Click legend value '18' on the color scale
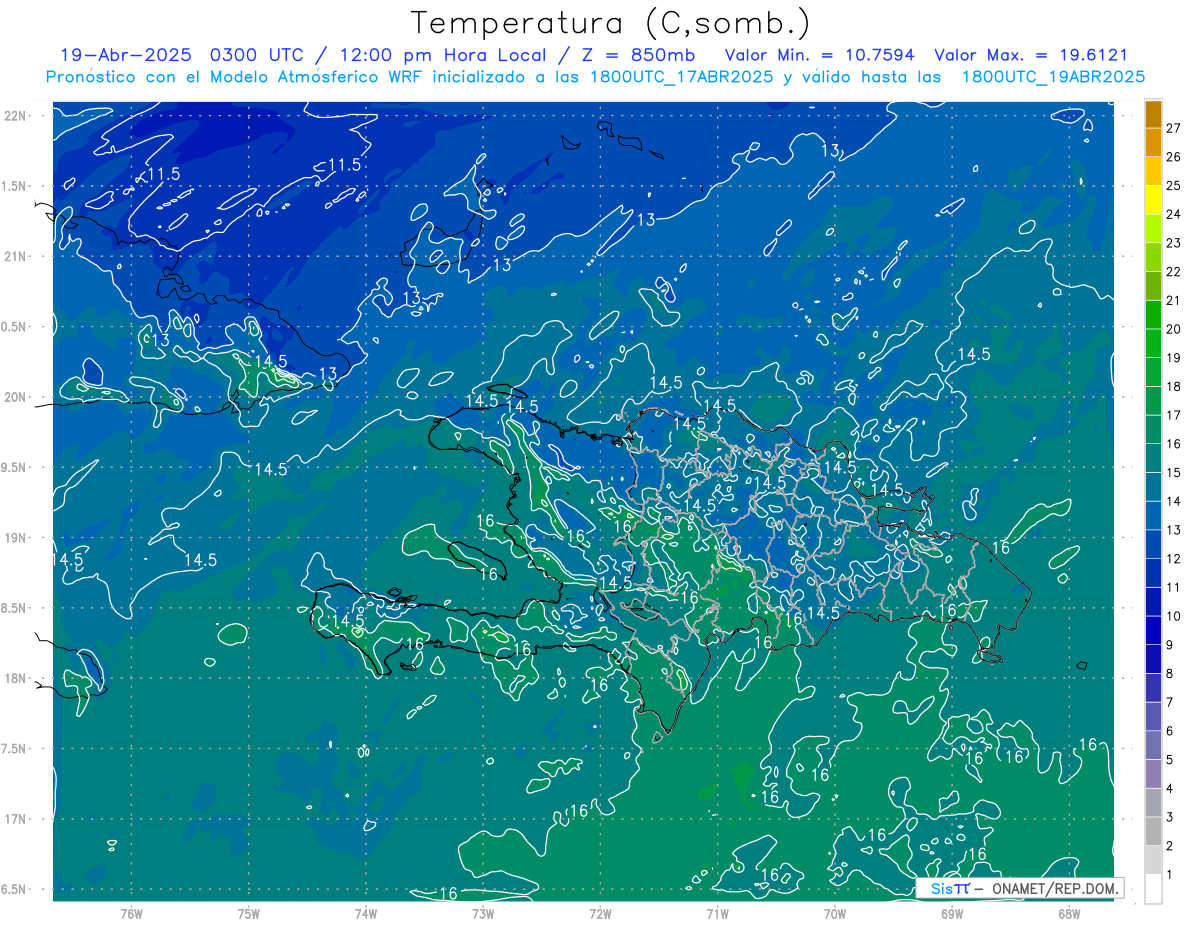The image size is (1200, 927). 1174,386
